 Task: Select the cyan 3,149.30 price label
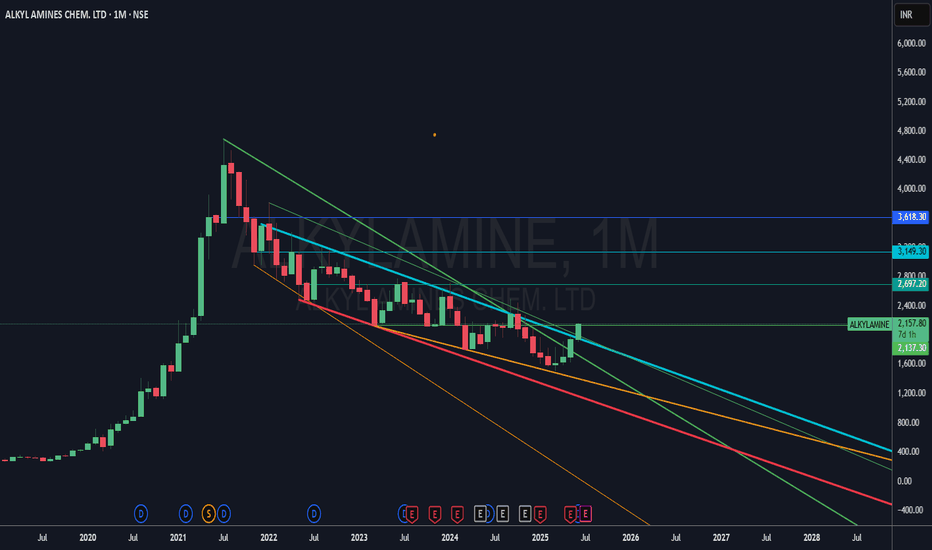click(x=911, y=252)
